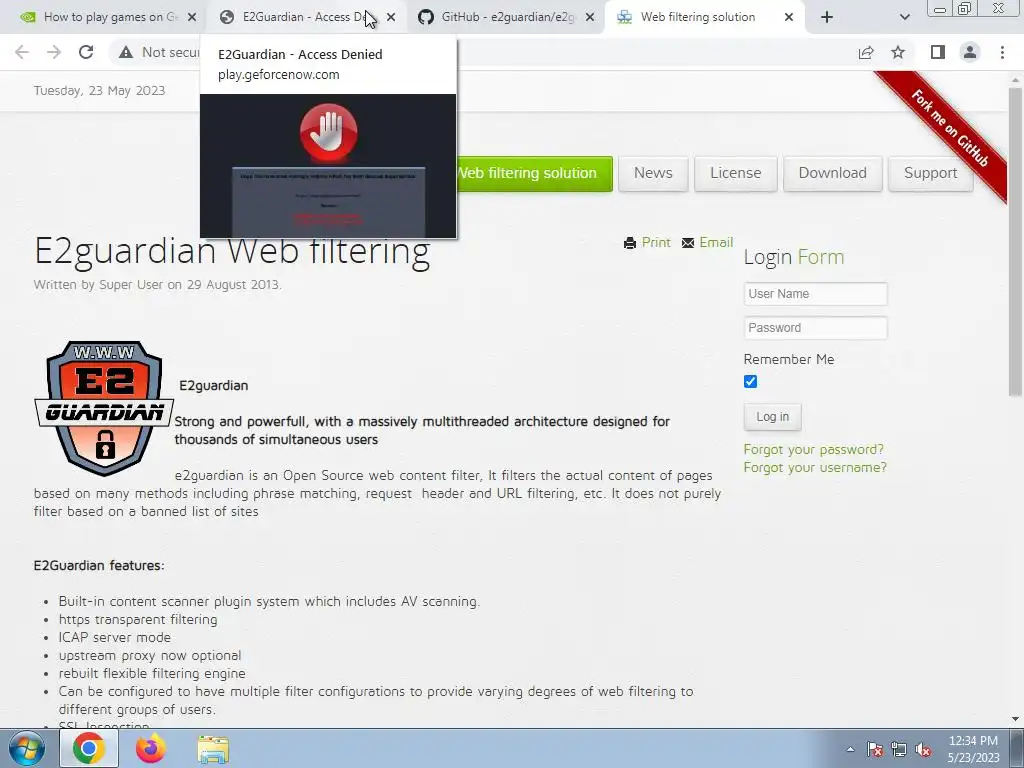Click the Email link text
This screenshot has width=1024, height=768.
click(x=716, y=242)
